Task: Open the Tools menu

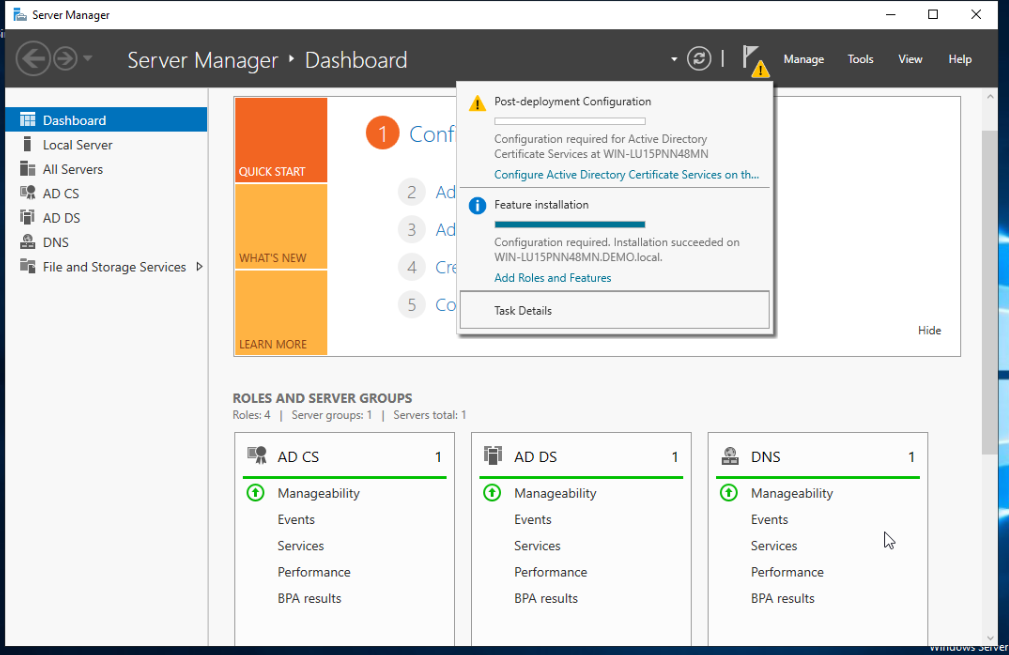Action: (860, 59)
